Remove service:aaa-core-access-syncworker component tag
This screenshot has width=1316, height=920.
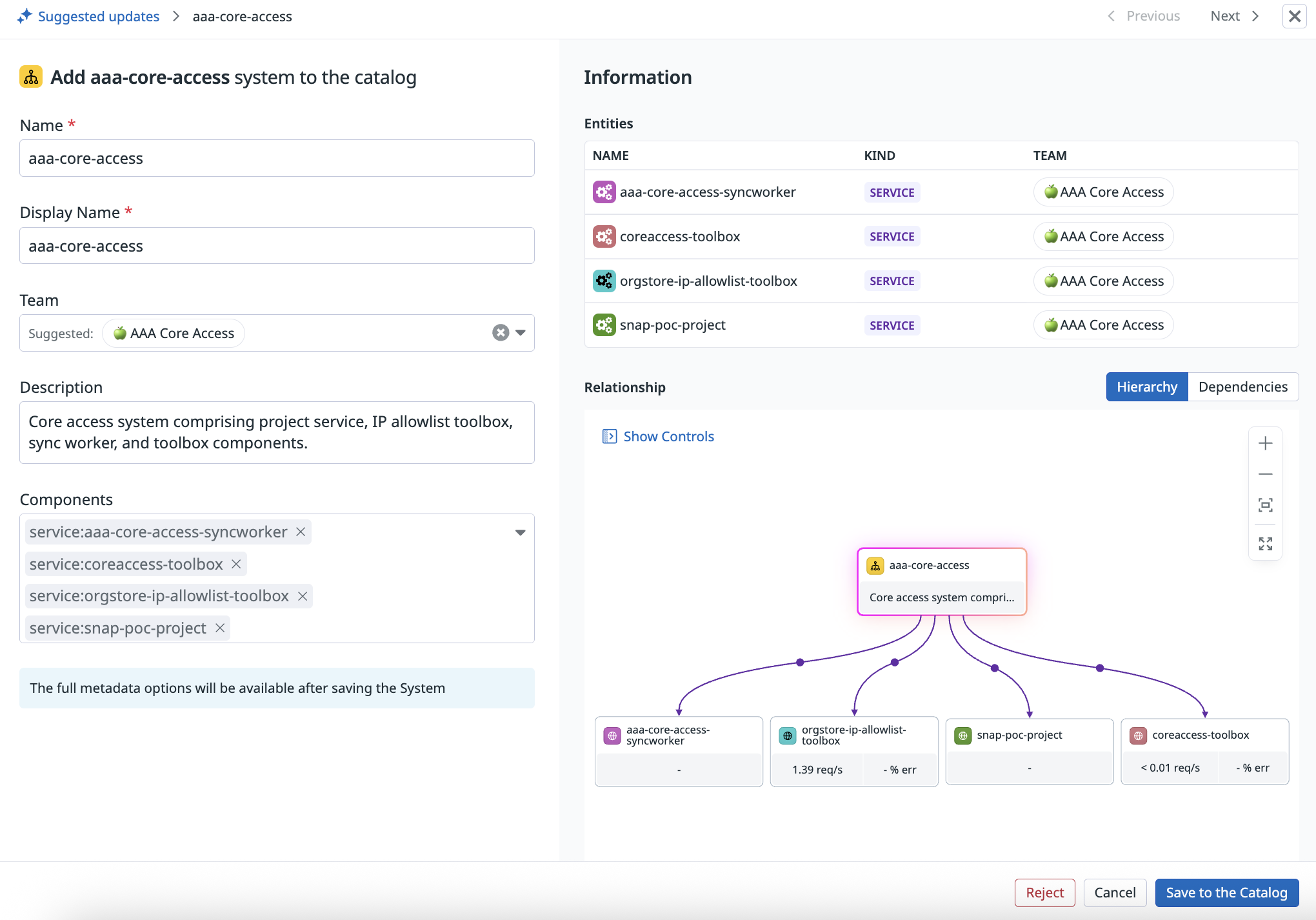(x=301, y=532)
